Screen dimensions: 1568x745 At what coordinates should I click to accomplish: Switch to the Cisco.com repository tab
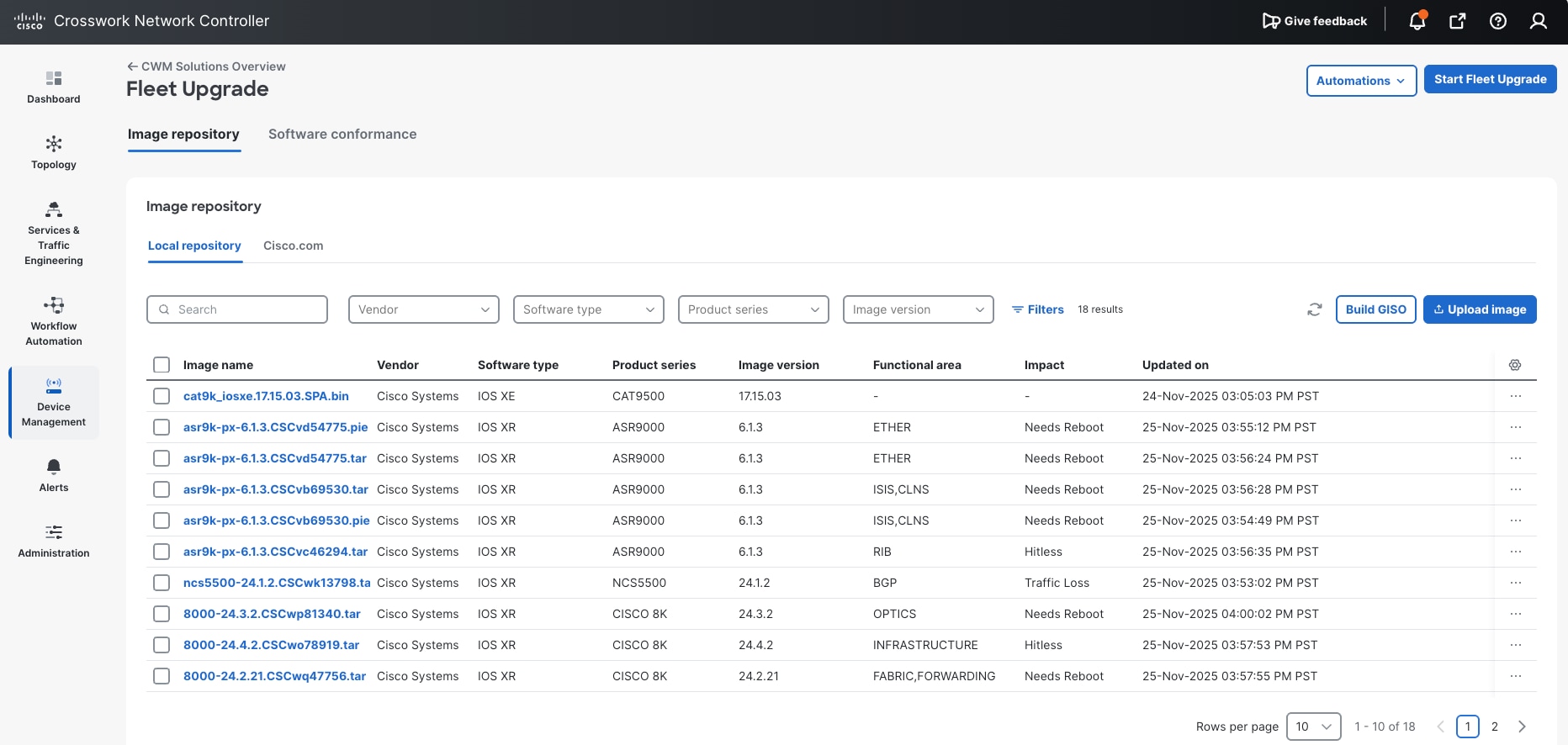point(293,246)
